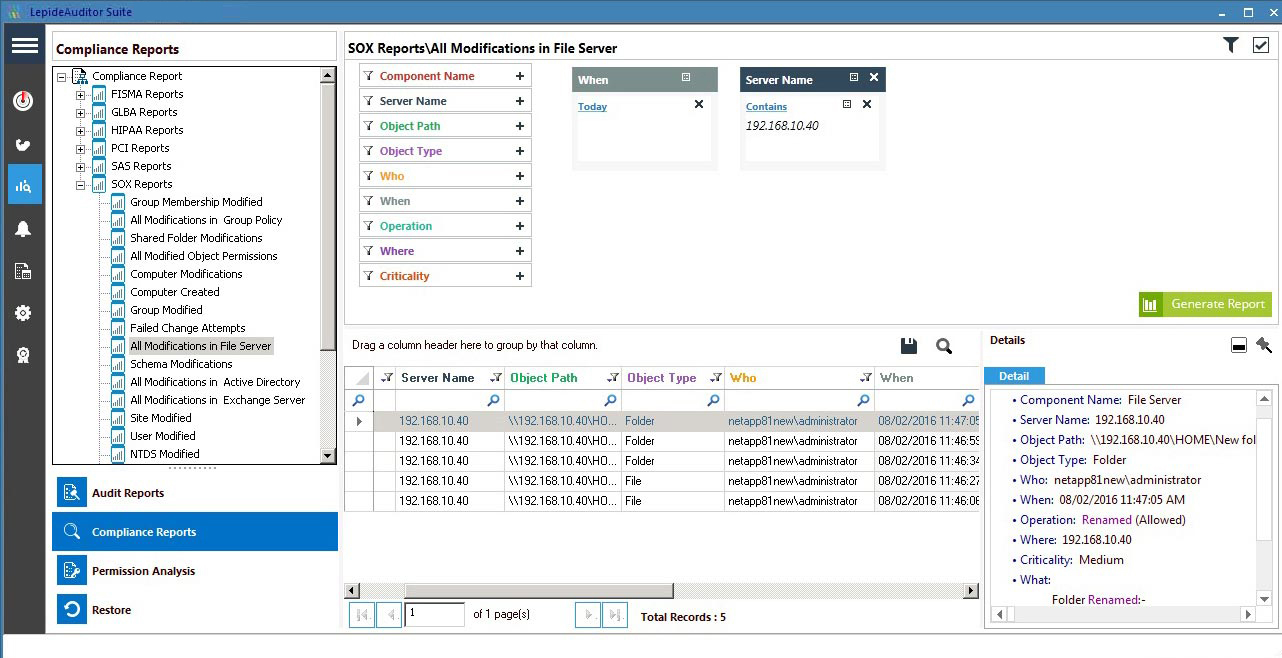
Task: Click the checkmark checkbox icon beside the funnel
Action: [1262, 45]
